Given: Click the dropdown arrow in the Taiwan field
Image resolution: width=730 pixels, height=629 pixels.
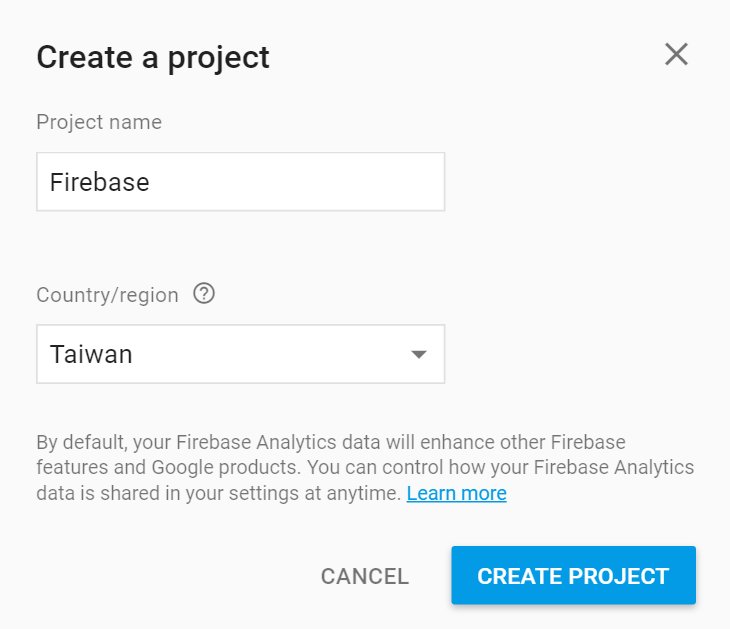Looking at the screenshot, I should click(419, 355).
